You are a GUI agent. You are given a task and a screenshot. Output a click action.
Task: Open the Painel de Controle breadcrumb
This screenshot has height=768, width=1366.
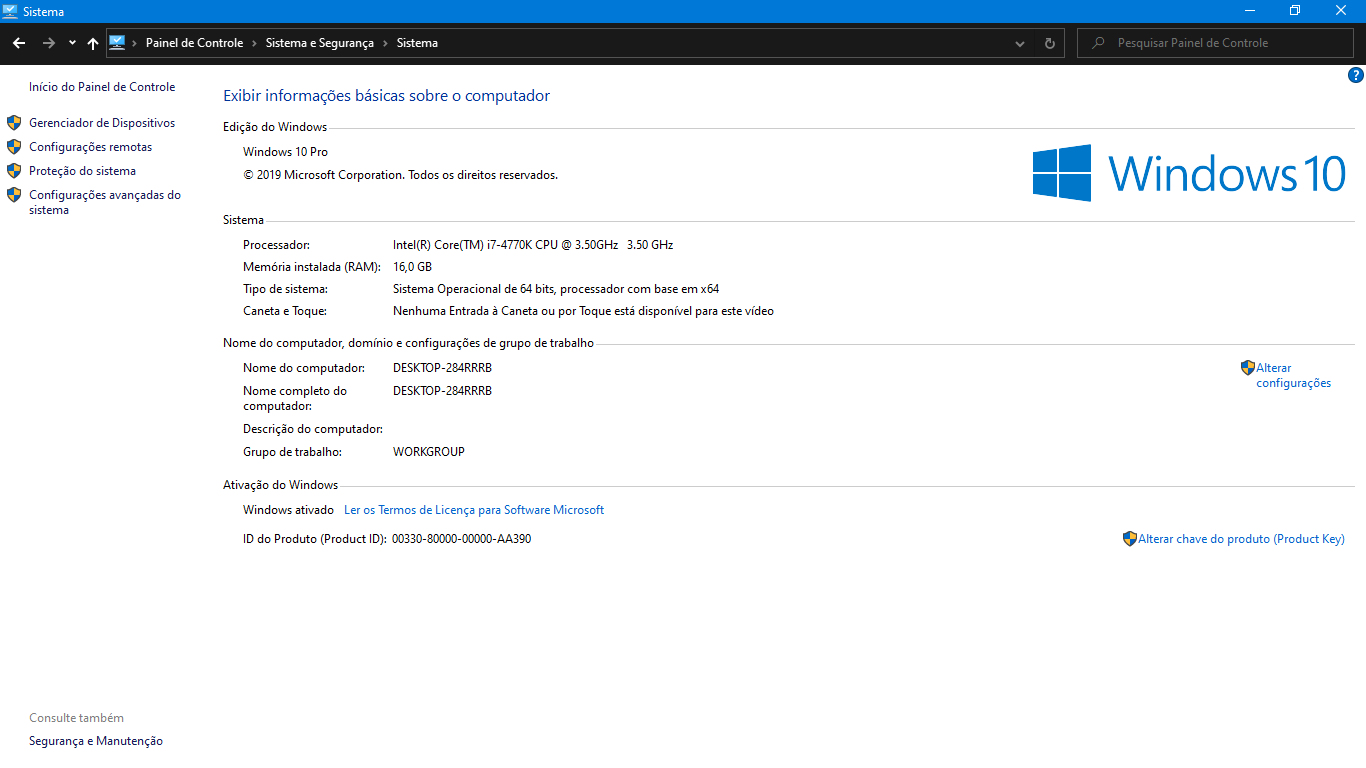click(194, 43)
